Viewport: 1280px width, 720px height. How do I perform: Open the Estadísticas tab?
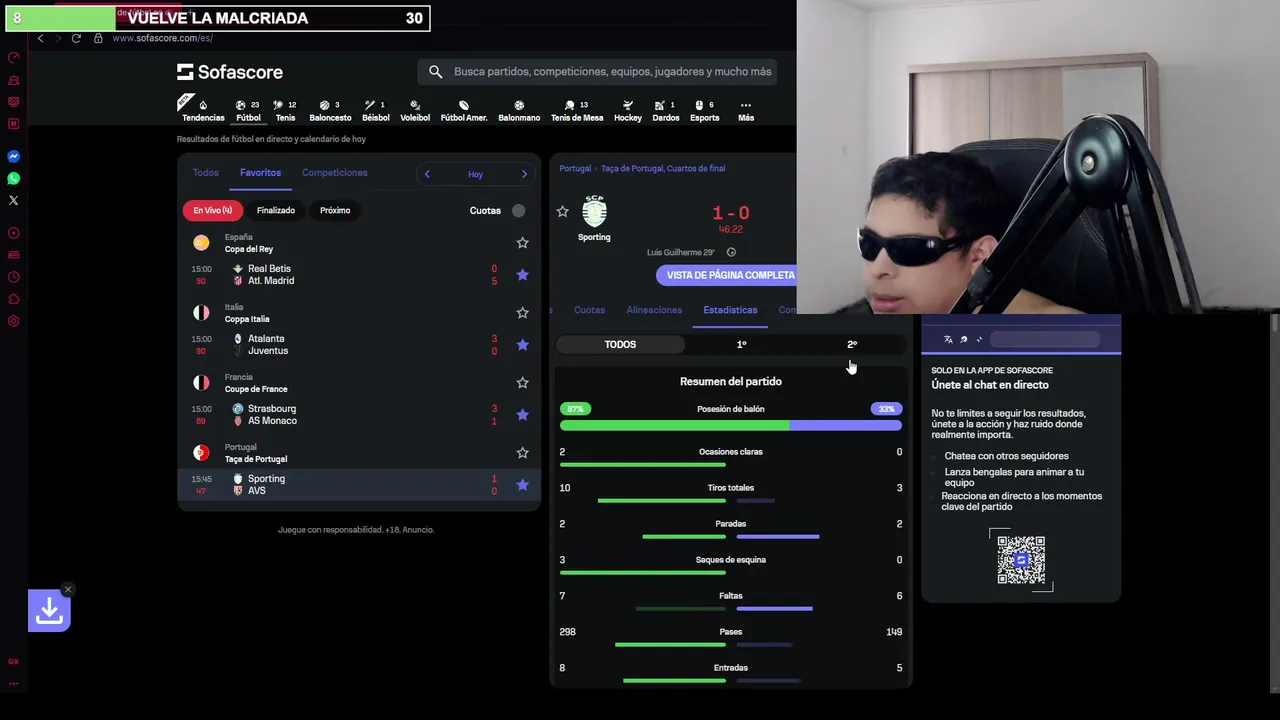coord(730,310)
